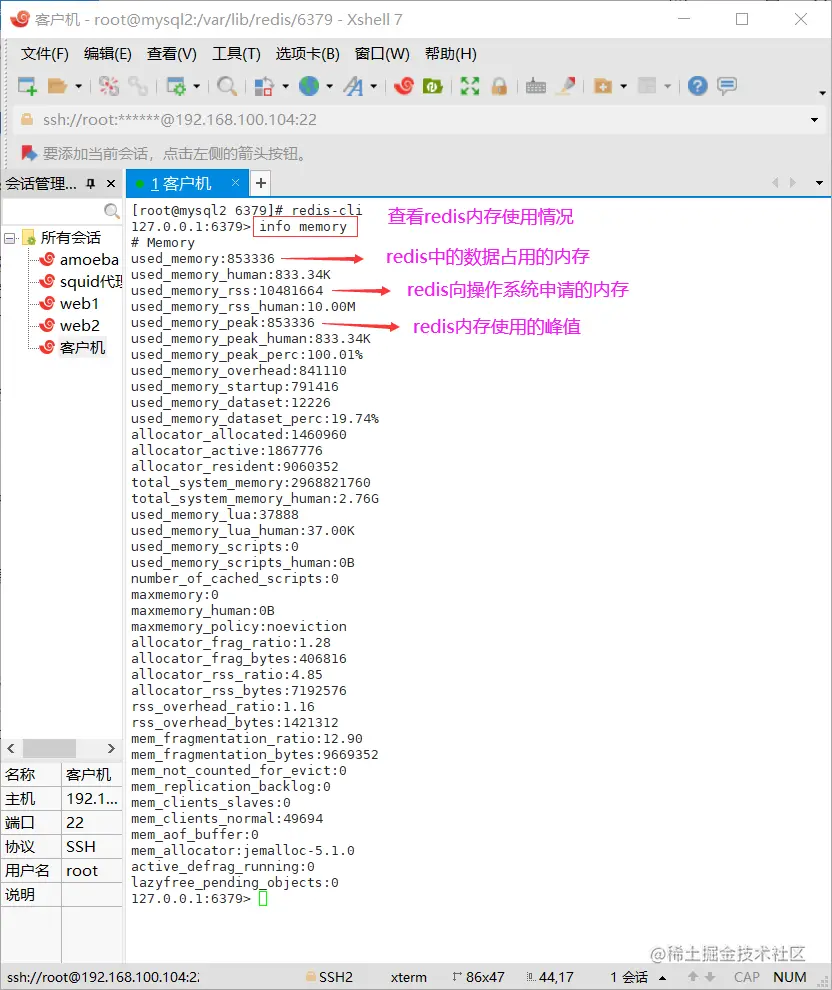Add a new tab with plus button
832x990 pixels.
point(261,184)
